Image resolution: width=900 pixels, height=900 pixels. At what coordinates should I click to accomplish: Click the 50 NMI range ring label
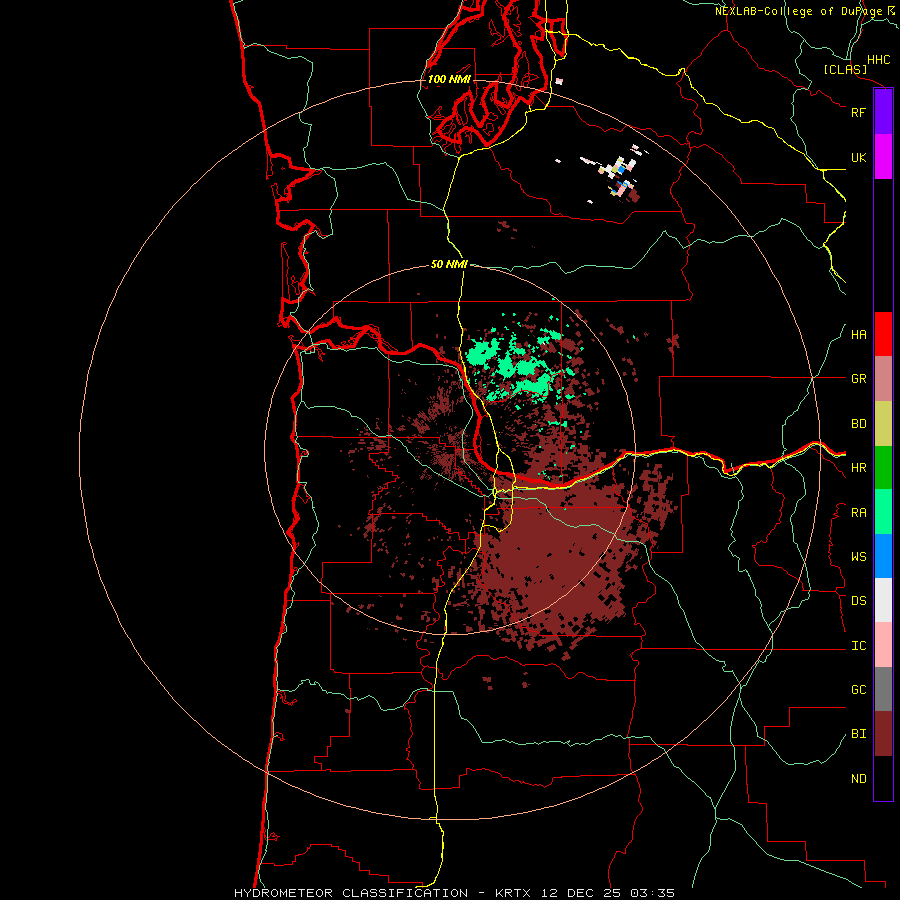click(449, 265)
